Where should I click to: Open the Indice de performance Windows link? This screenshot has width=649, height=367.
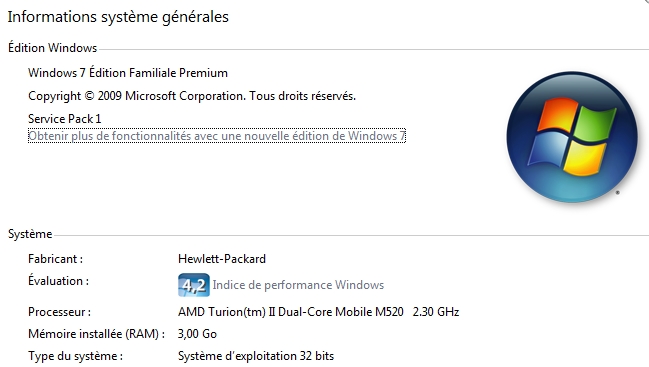298,285
